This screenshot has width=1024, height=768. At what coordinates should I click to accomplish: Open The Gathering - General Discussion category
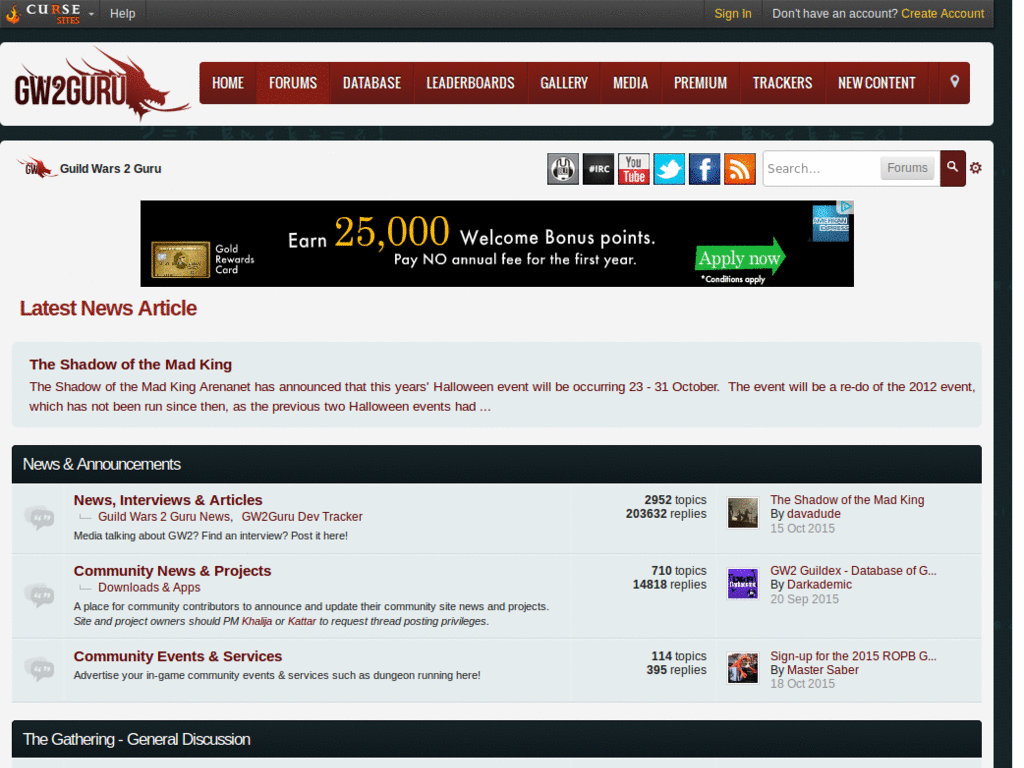pyautogui.click(x=136, y=739)
